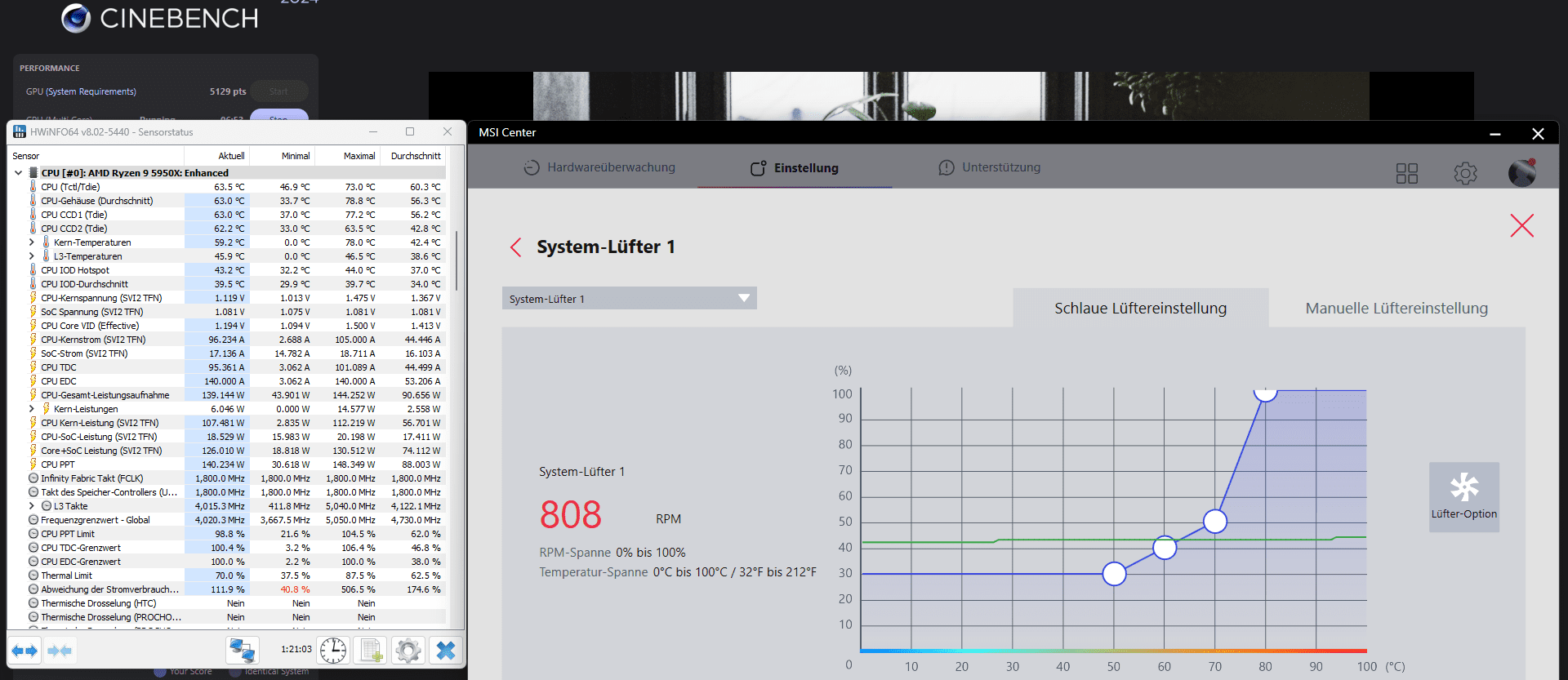Click the Cinebench render preview image
The width and height of the screenshot is (1568, 680).
pyautogui.click(x=951, y=96)
